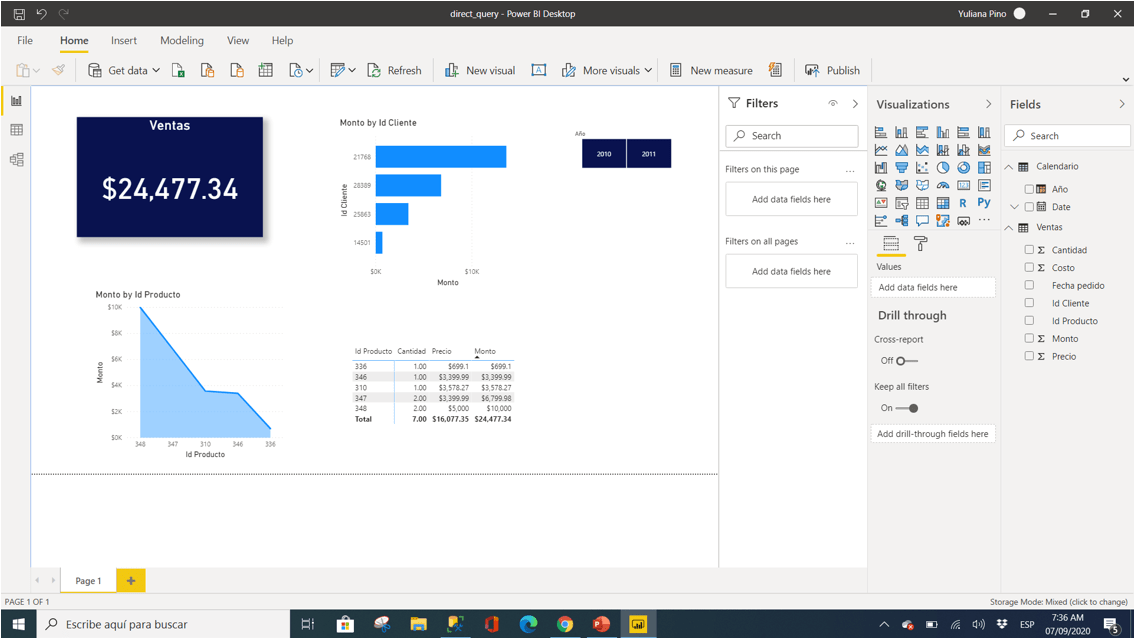Viewport: 1135px width, 638px height.
Task: Select the funnel chart visual
Action: [901, 167]
